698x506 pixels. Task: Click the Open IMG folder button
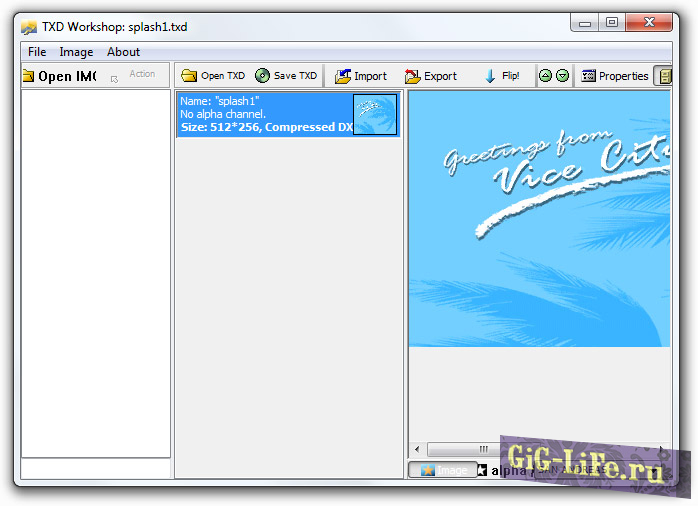[60, 76]
